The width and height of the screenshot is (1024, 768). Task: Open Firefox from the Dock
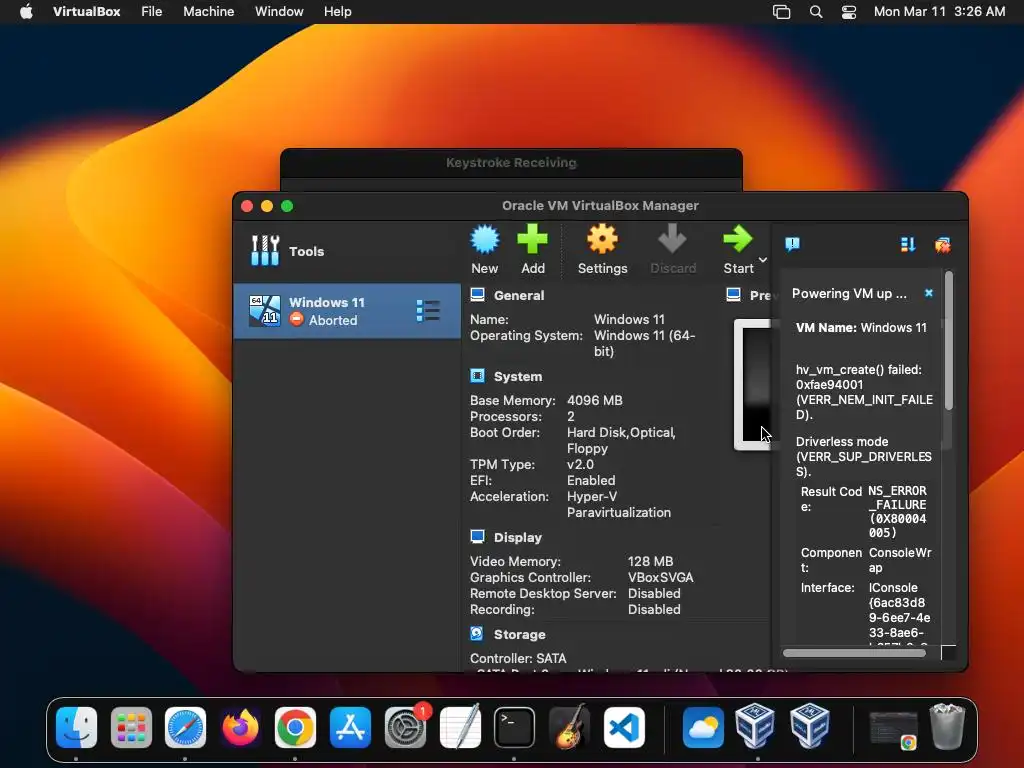(x=240, y=727)
